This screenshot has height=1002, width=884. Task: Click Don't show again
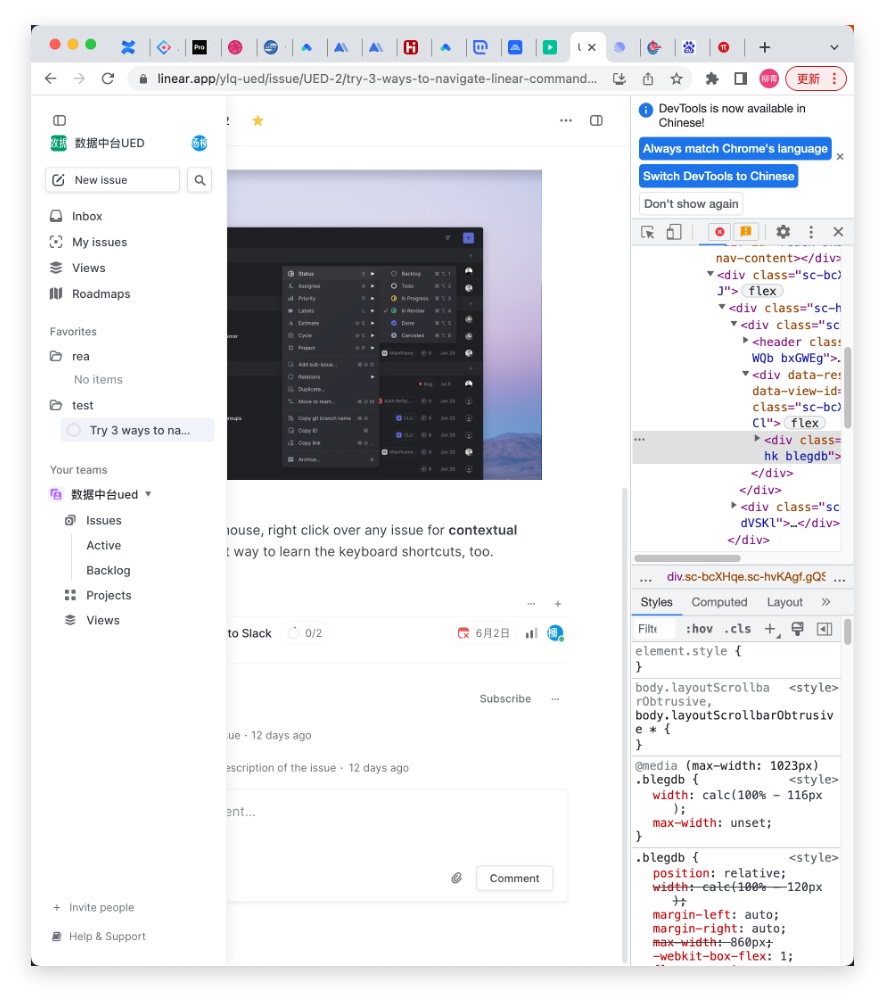691,204
